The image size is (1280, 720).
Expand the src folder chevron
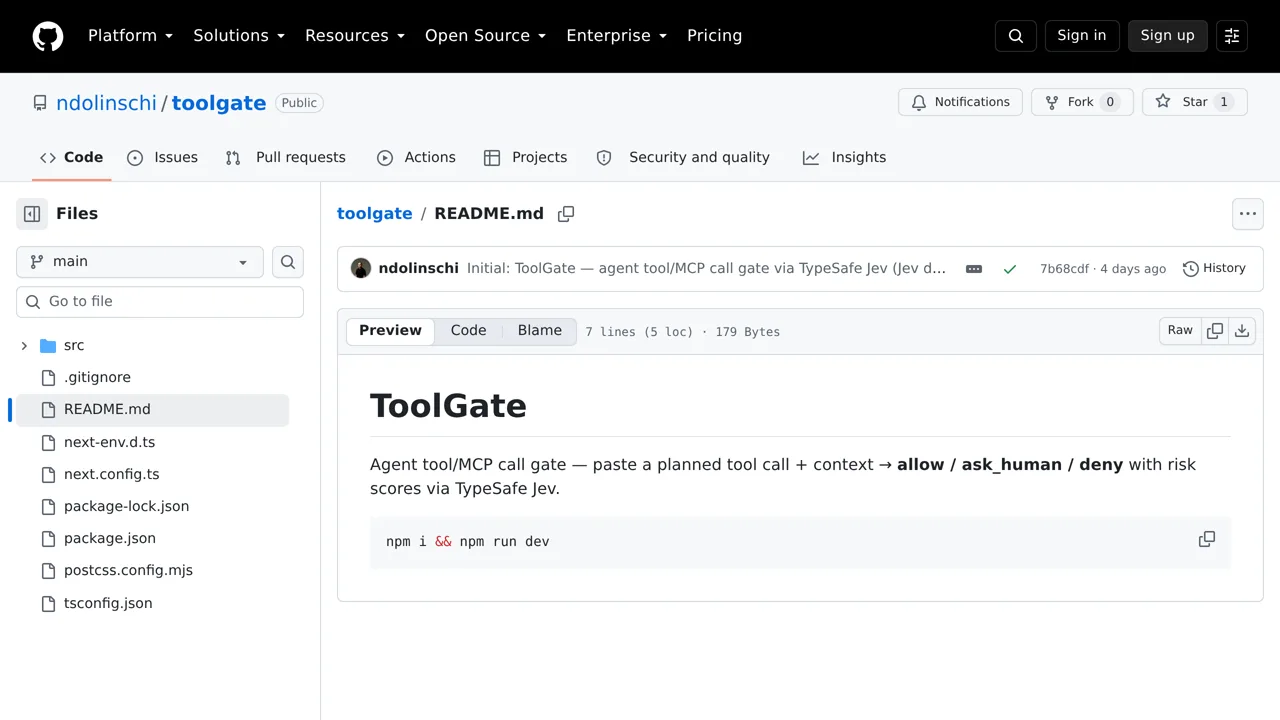pos(24,346)
